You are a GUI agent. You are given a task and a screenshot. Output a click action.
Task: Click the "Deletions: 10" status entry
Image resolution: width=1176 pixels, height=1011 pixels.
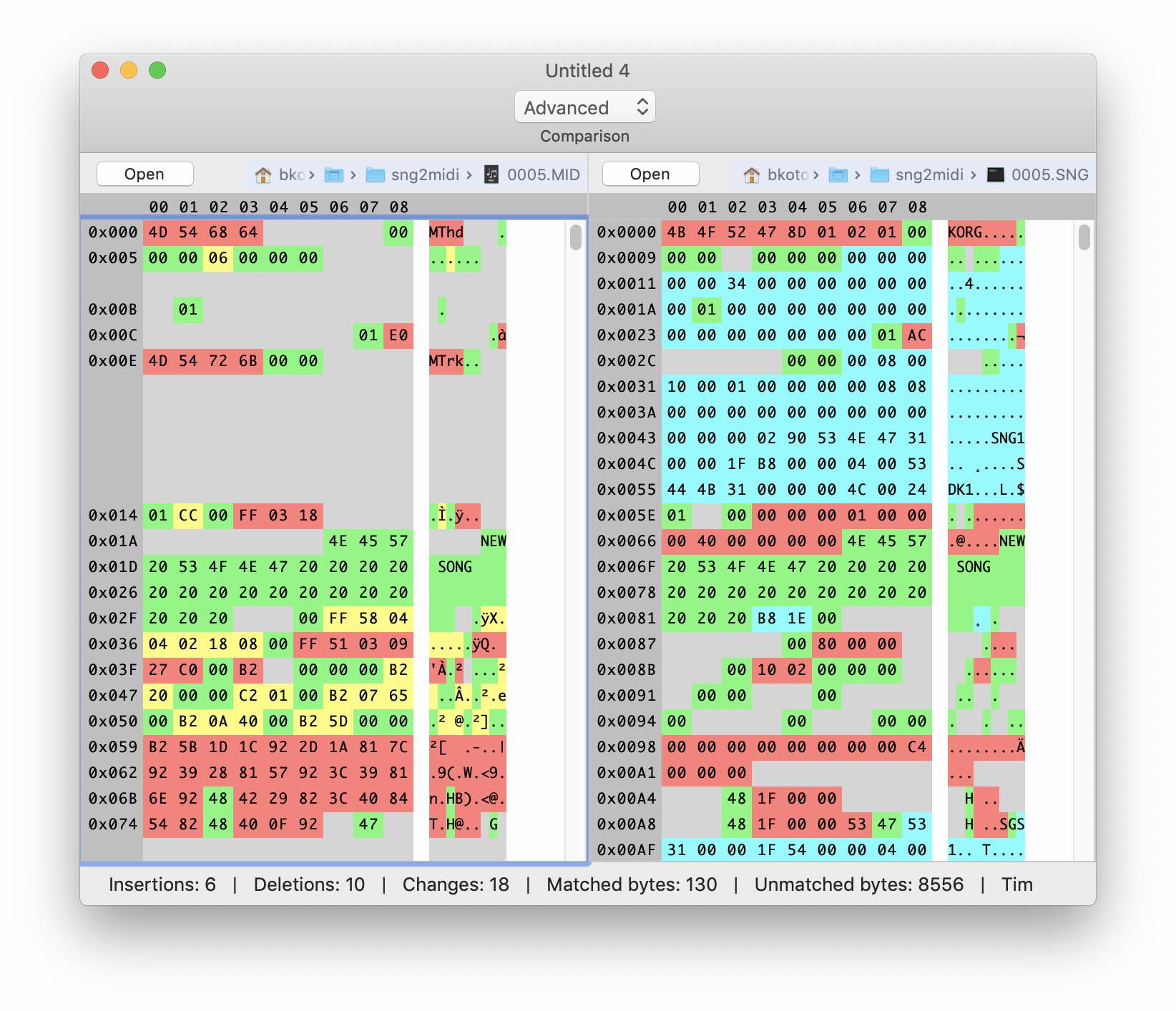click(x=309, y=884)
